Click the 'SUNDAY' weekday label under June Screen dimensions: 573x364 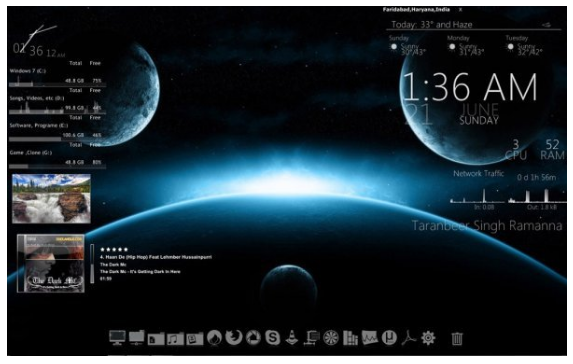click(479, 121)
